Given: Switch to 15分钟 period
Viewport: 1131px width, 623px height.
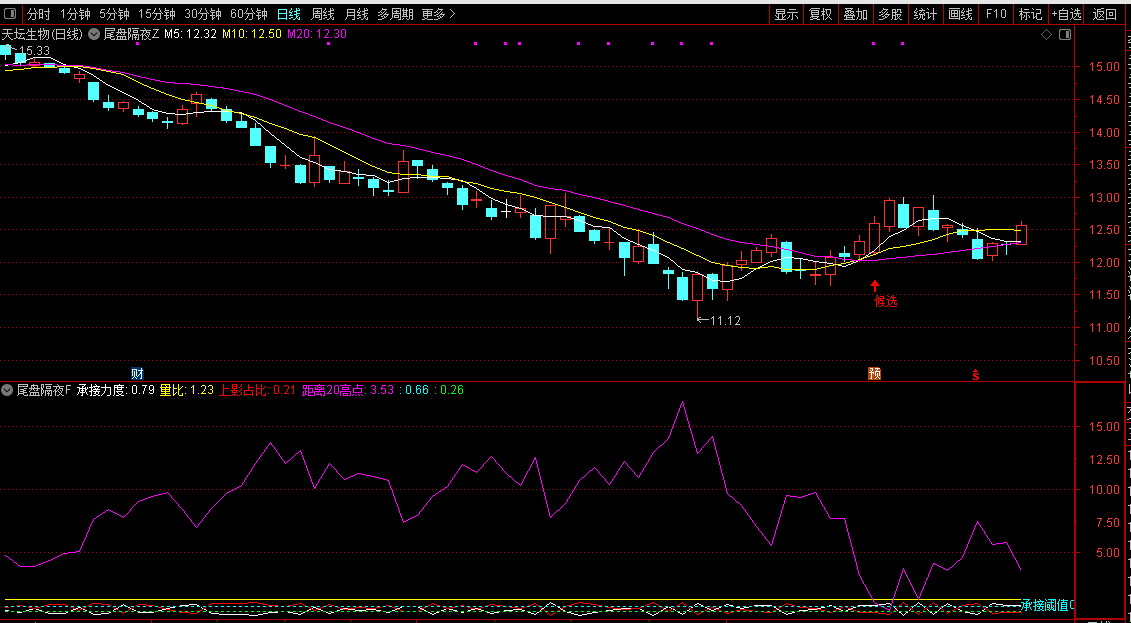Looking at the screenshot, I should [157, 14].
